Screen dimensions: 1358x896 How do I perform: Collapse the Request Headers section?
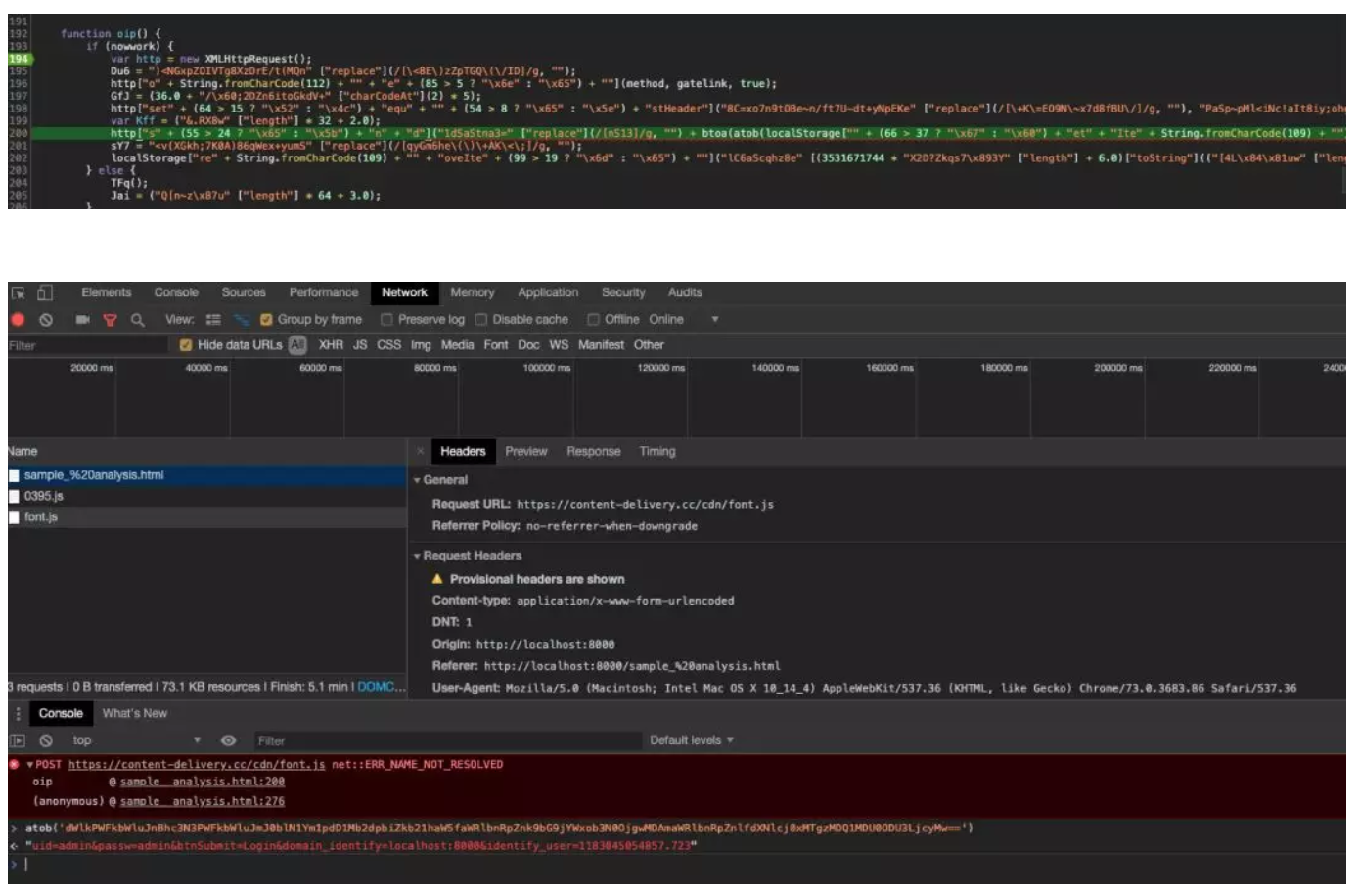pyautogui.click(x=469, y=556)
